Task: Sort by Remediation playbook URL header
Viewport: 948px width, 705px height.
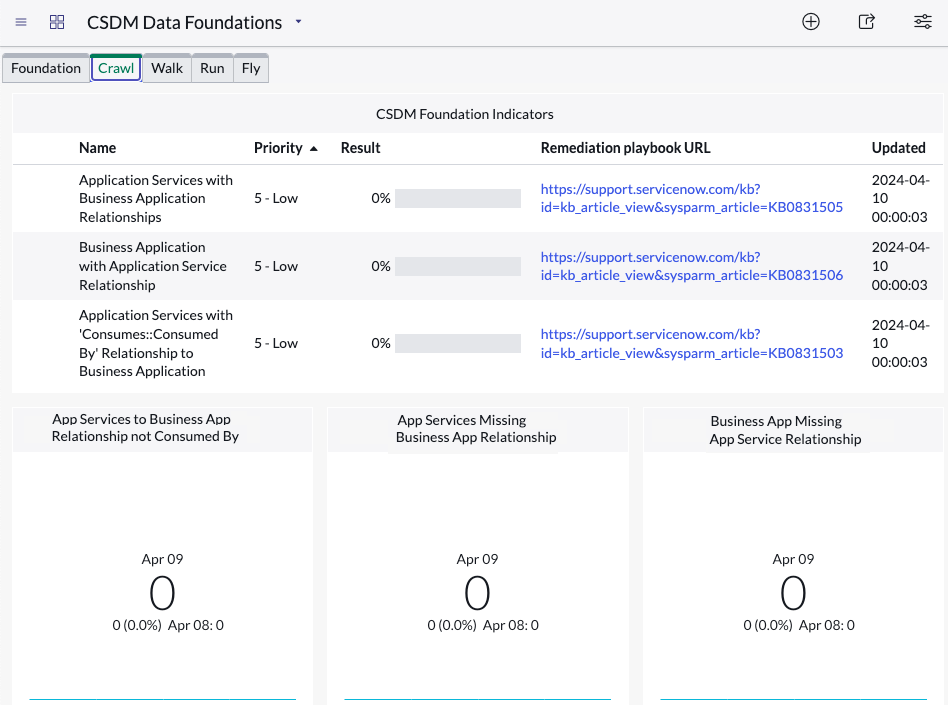Action: point(626,148)
